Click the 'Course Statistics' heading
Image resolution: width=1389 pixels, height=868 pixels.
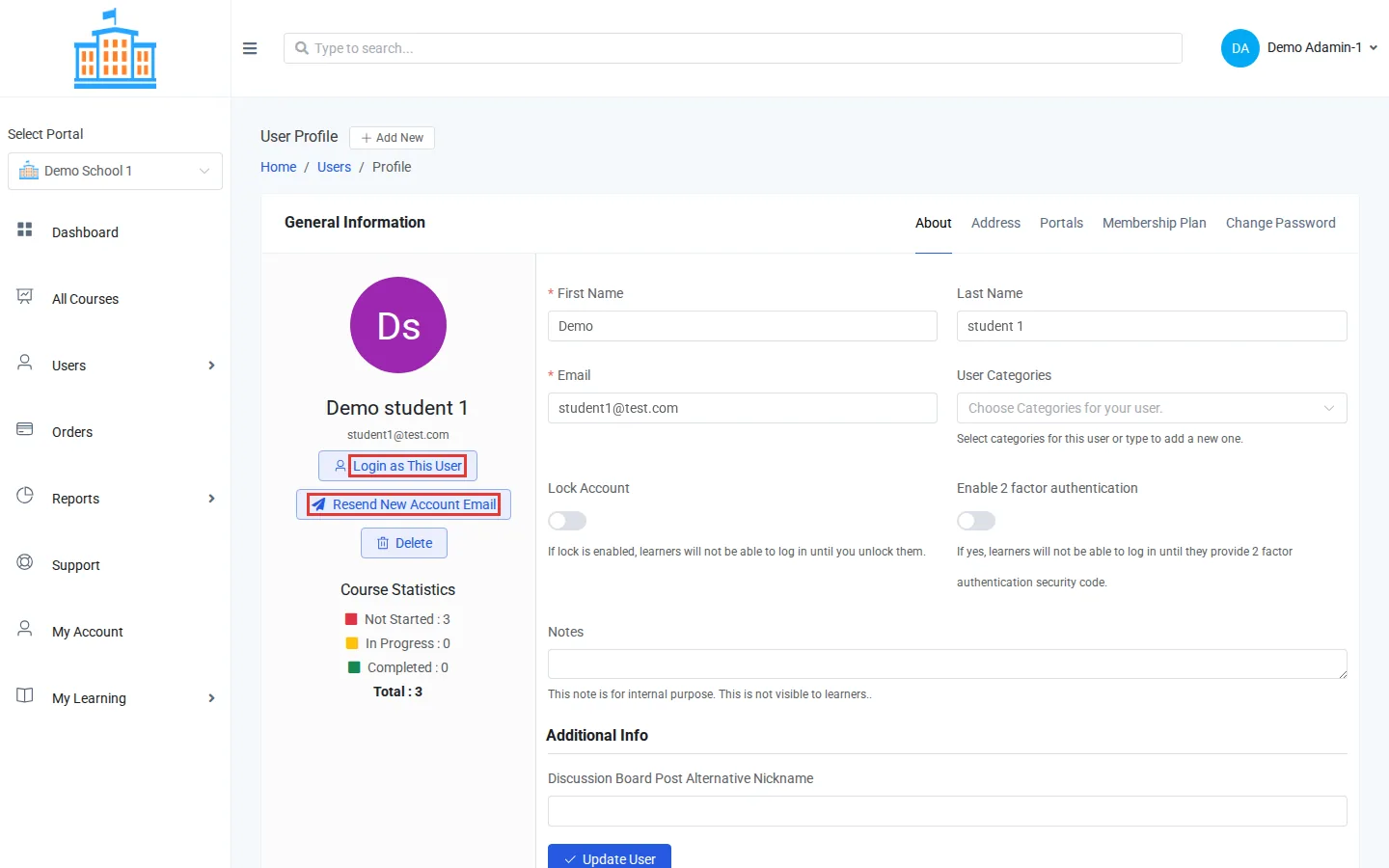tap(397, 589)
